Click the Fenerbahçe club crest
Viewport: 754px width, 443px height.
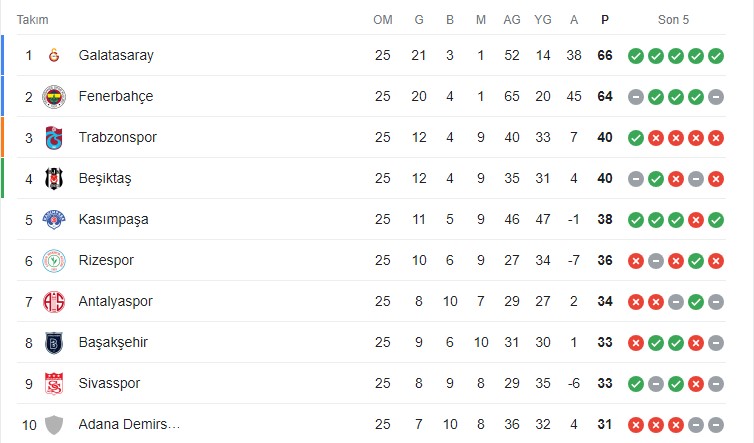click(54, 97)
